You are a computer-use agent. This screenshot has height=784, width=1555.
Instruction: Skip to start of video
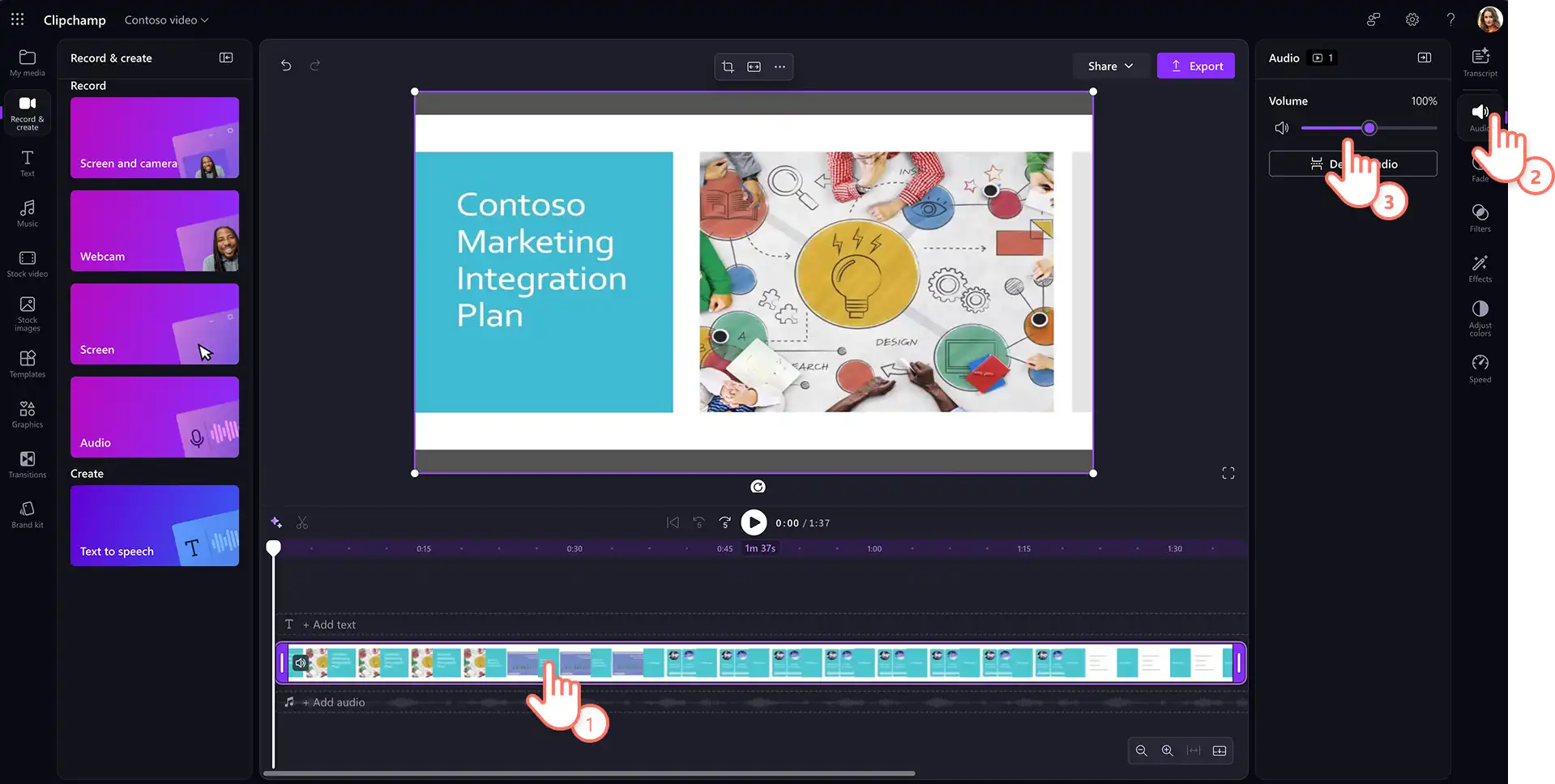(673, 522)
